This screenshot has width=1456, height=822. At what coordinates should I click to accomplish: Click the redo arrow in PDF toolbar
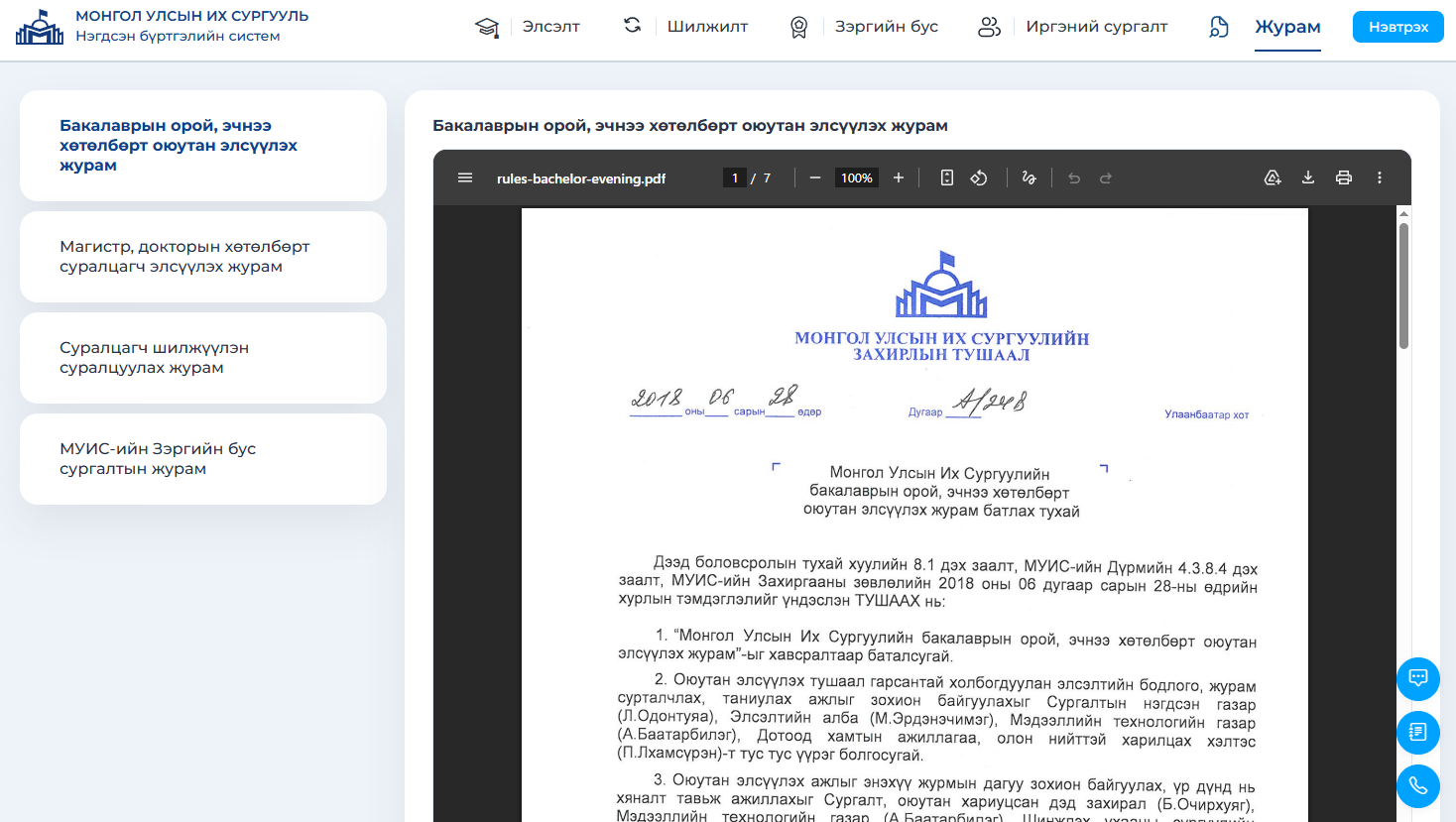1106,178
